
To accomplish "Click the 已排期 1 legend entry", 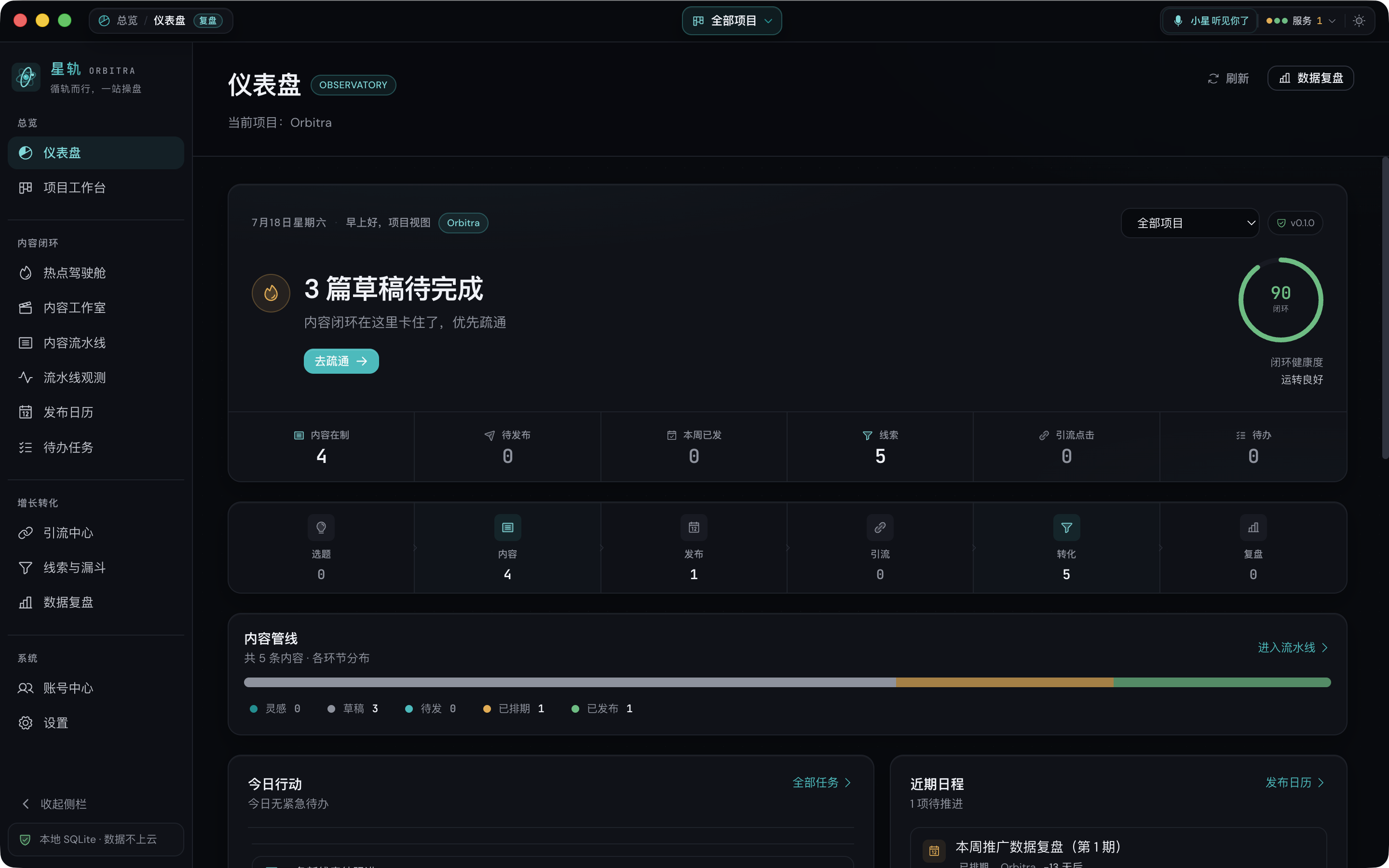I will click(514, 709).
